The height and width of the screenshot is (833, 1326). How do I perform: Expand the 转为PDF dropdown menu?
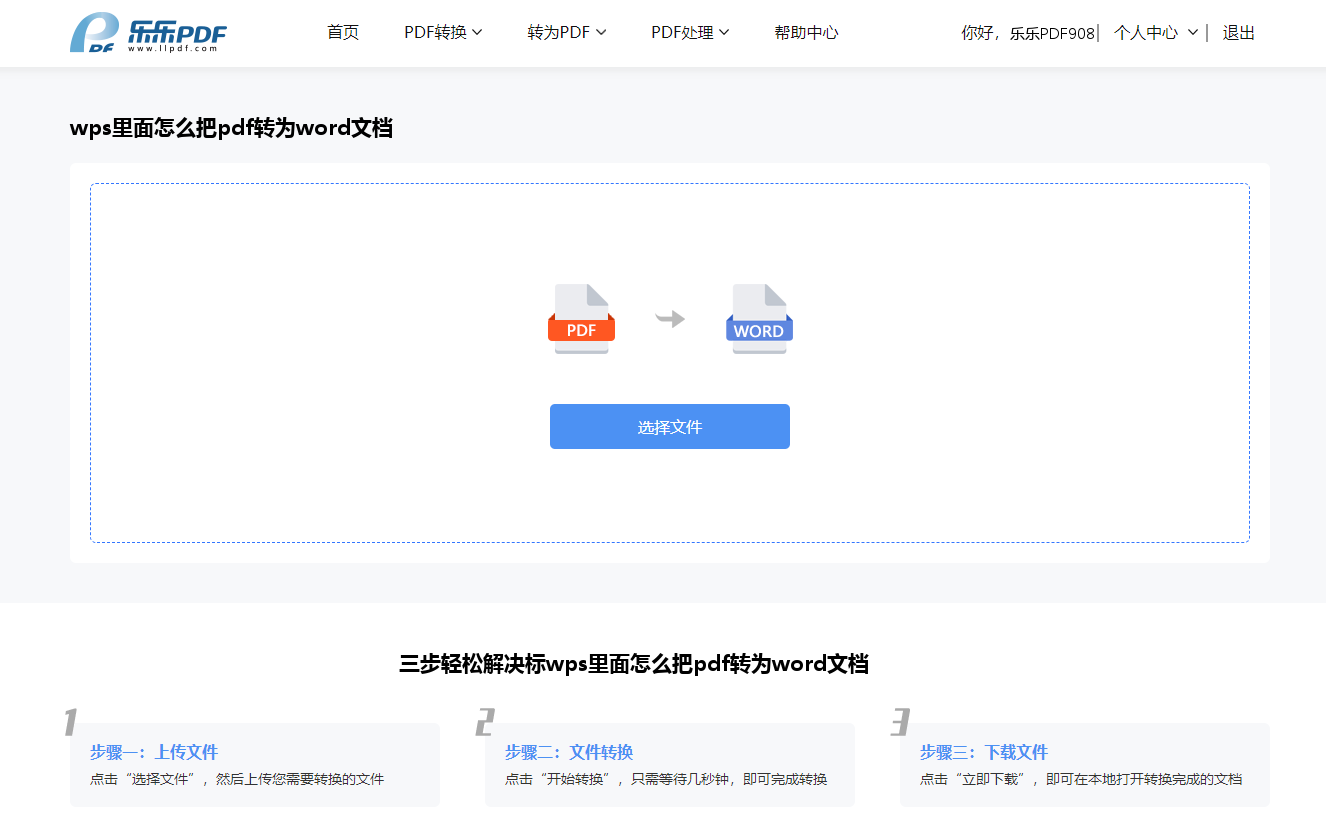567,33
